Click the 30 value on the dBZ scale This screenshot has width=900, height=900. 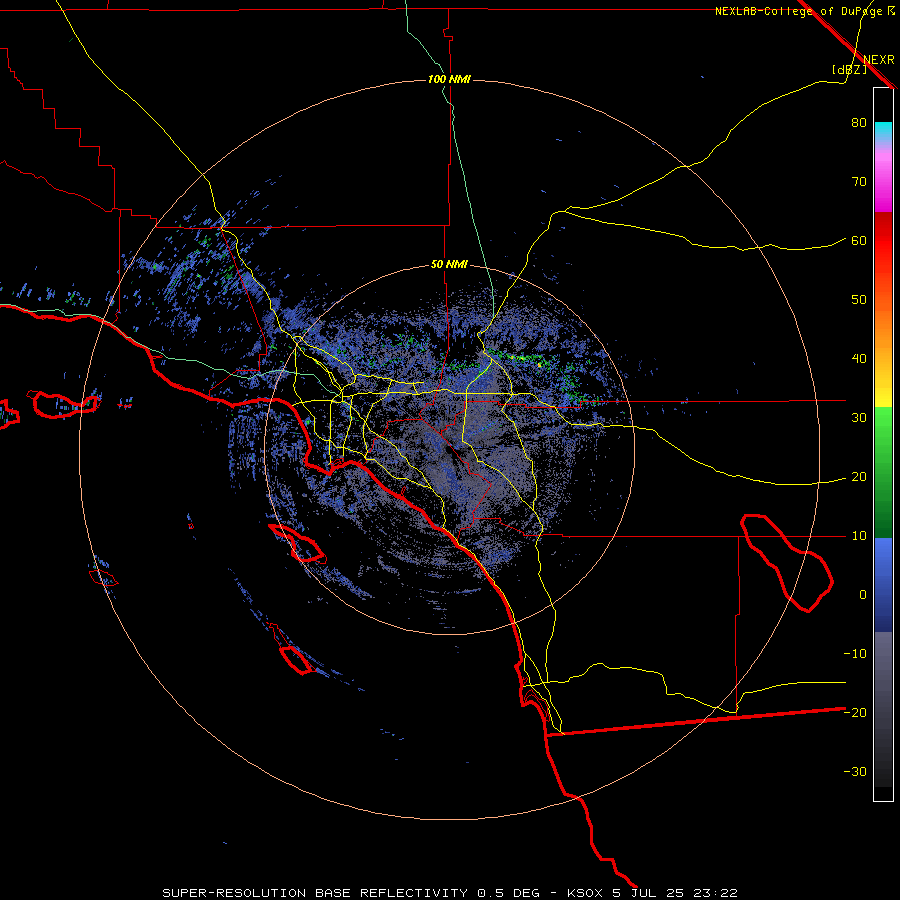click(859, 418)
